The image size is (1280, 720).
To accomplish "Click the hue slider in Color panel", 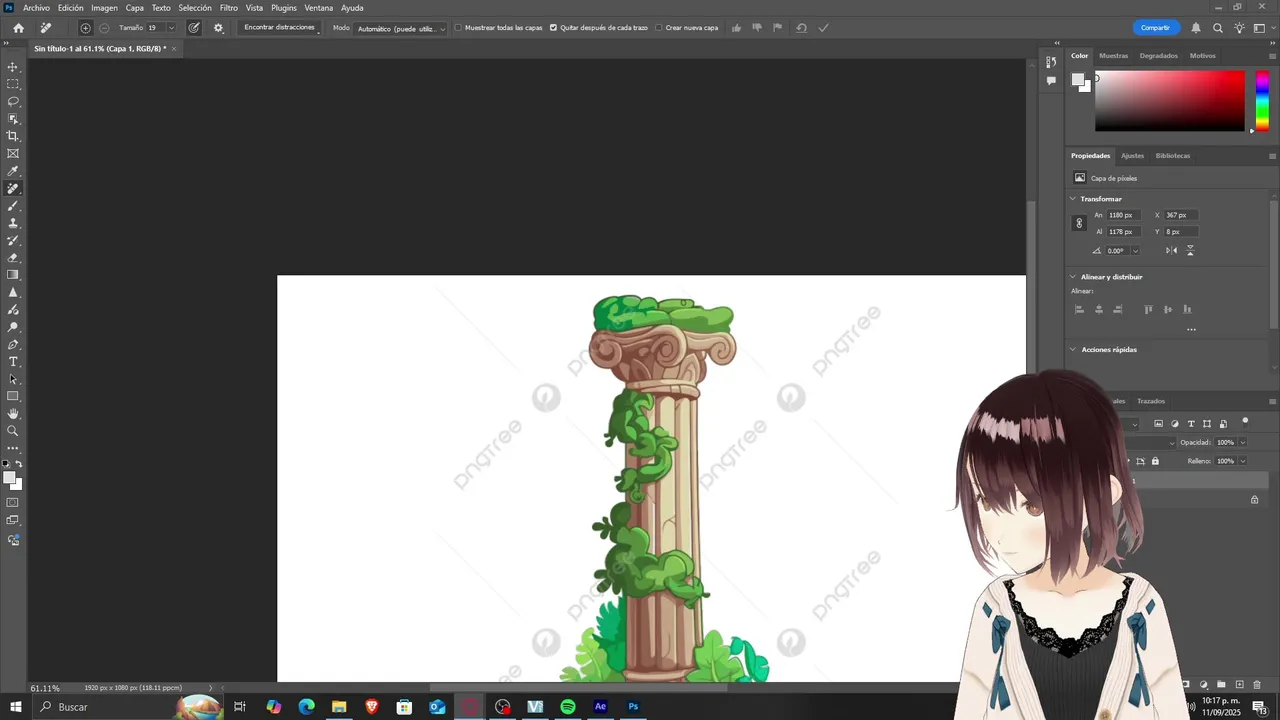I will tap(1262, 100).
